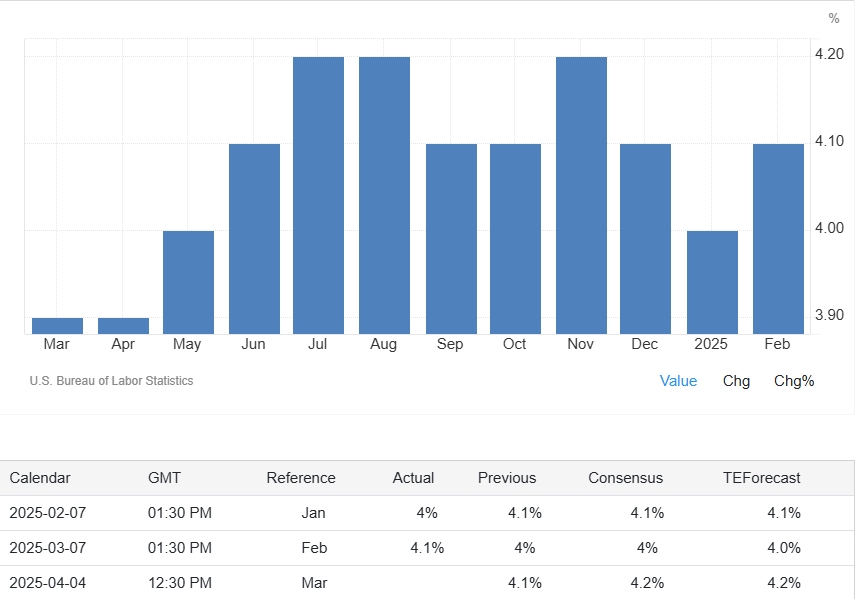Open the 2025-03-07 calendar row

[x=48, y=548]
